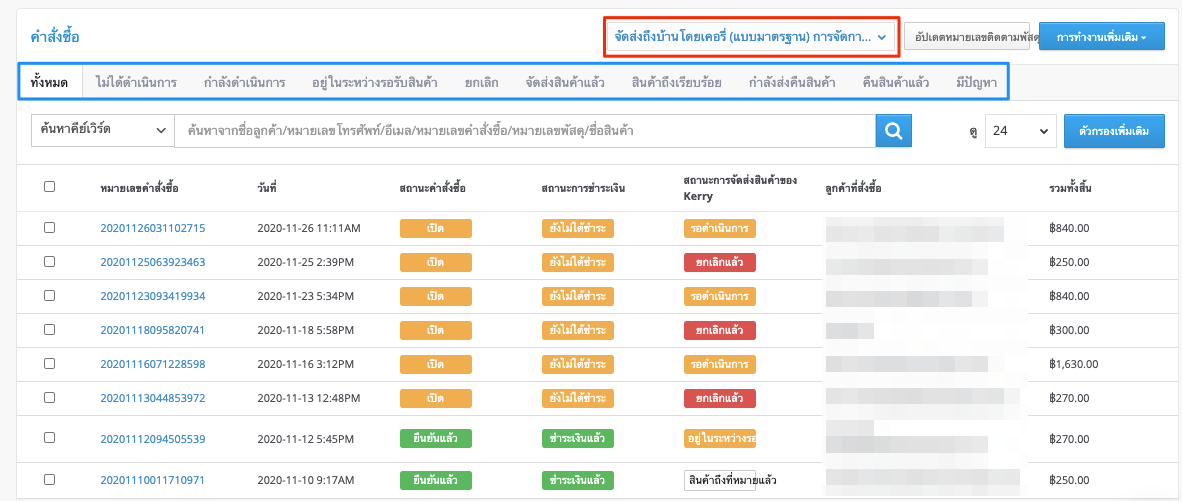Click the สถานะการชำระเงิน column header
The width and height of the screenshot is (1182, 501).
coord(583,188)
